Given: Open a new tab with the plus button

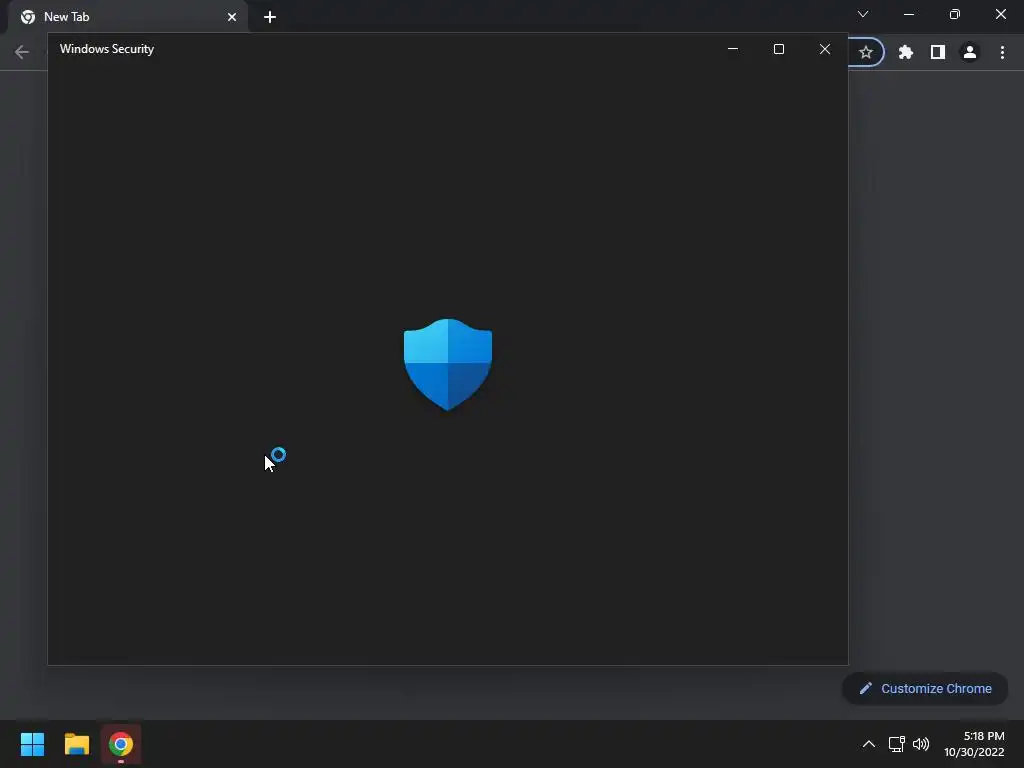Looking at the screenshot, I should [x=270, y=17].
